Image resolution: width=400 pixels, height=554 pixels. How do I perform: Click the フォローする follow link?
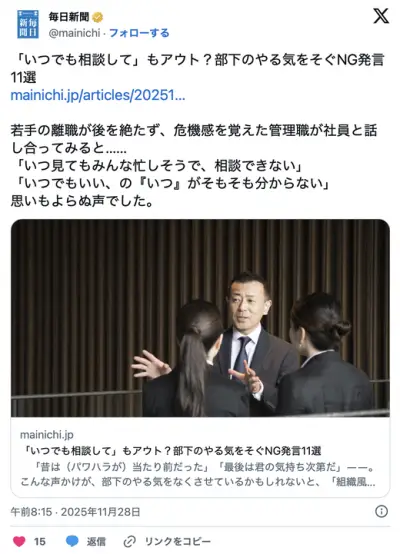pos(139,33)
